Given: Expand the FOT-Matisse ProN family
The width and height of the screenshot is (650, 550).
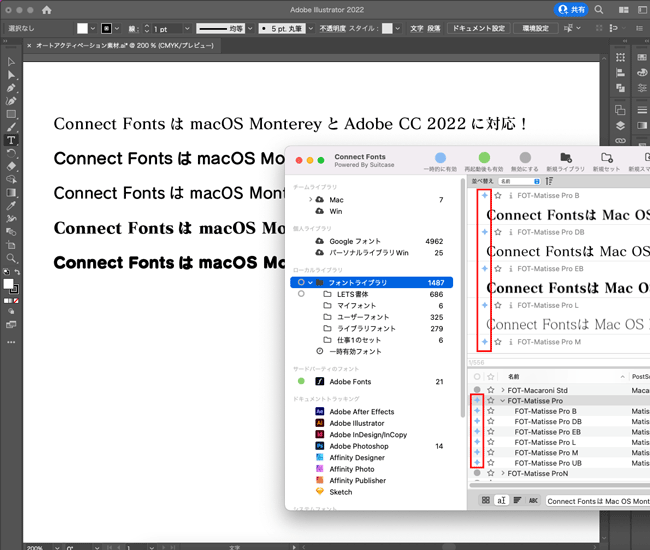Looking at the screenshot, I should pos(502,473).
